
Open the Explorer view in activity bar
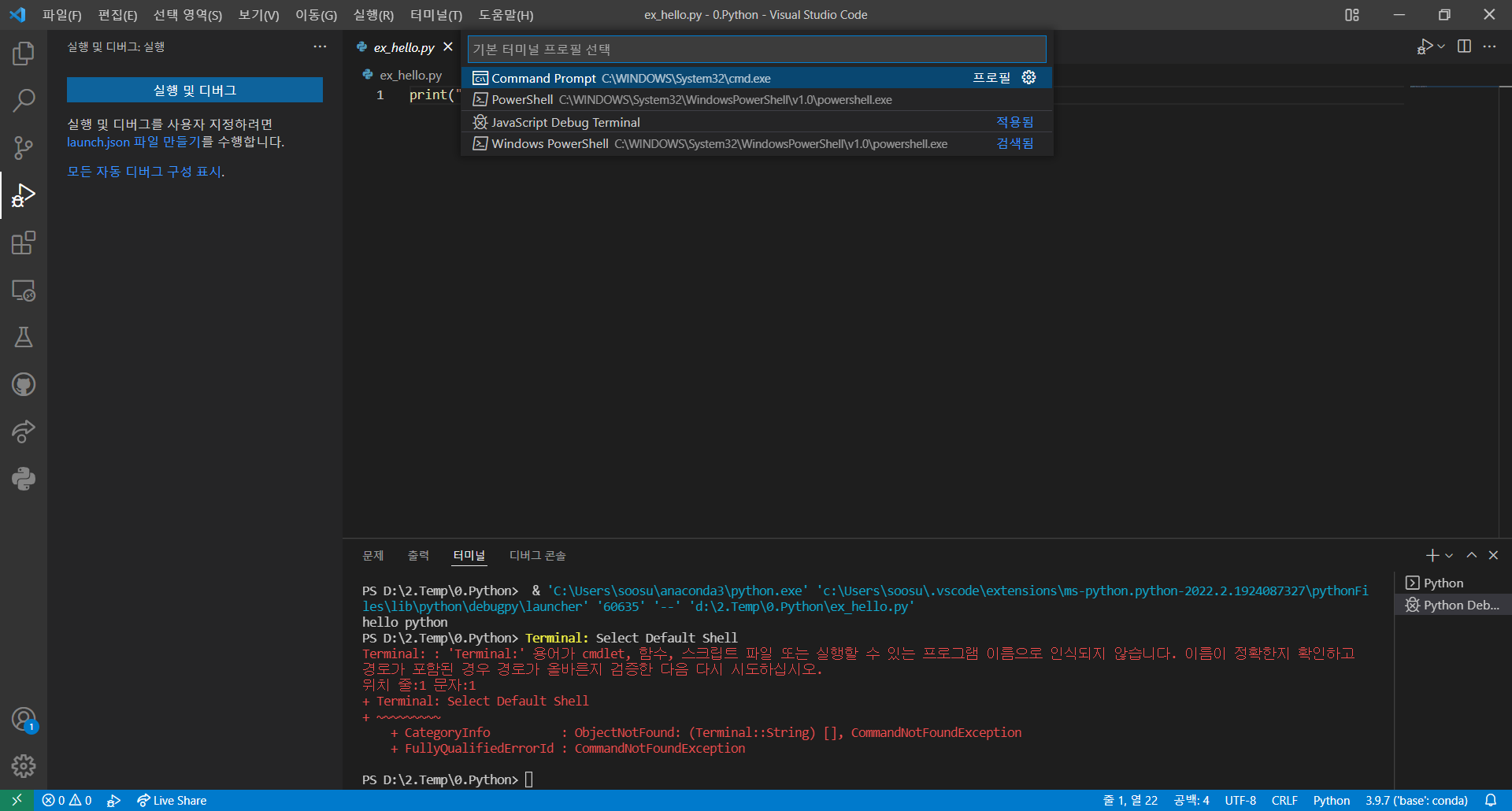[24, 54]
